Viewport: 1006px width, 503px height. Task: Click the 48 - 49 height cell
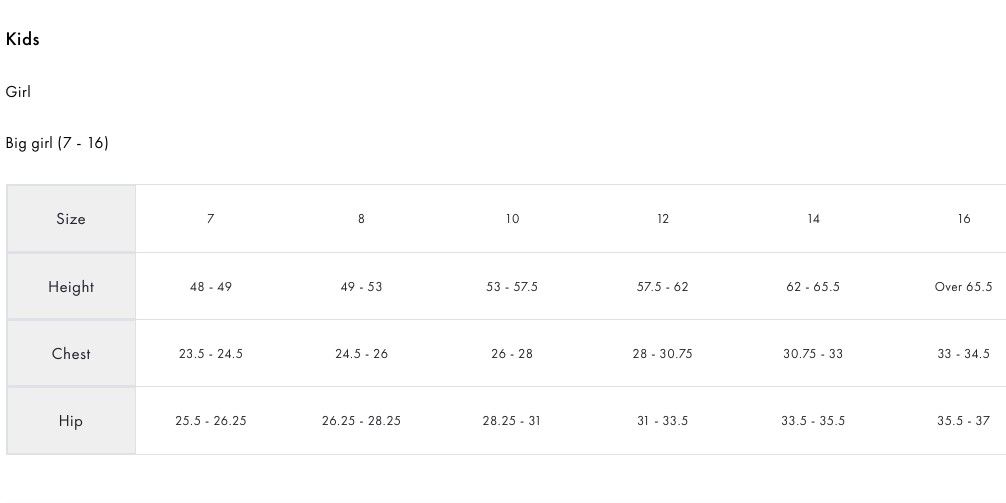point(210,287)
